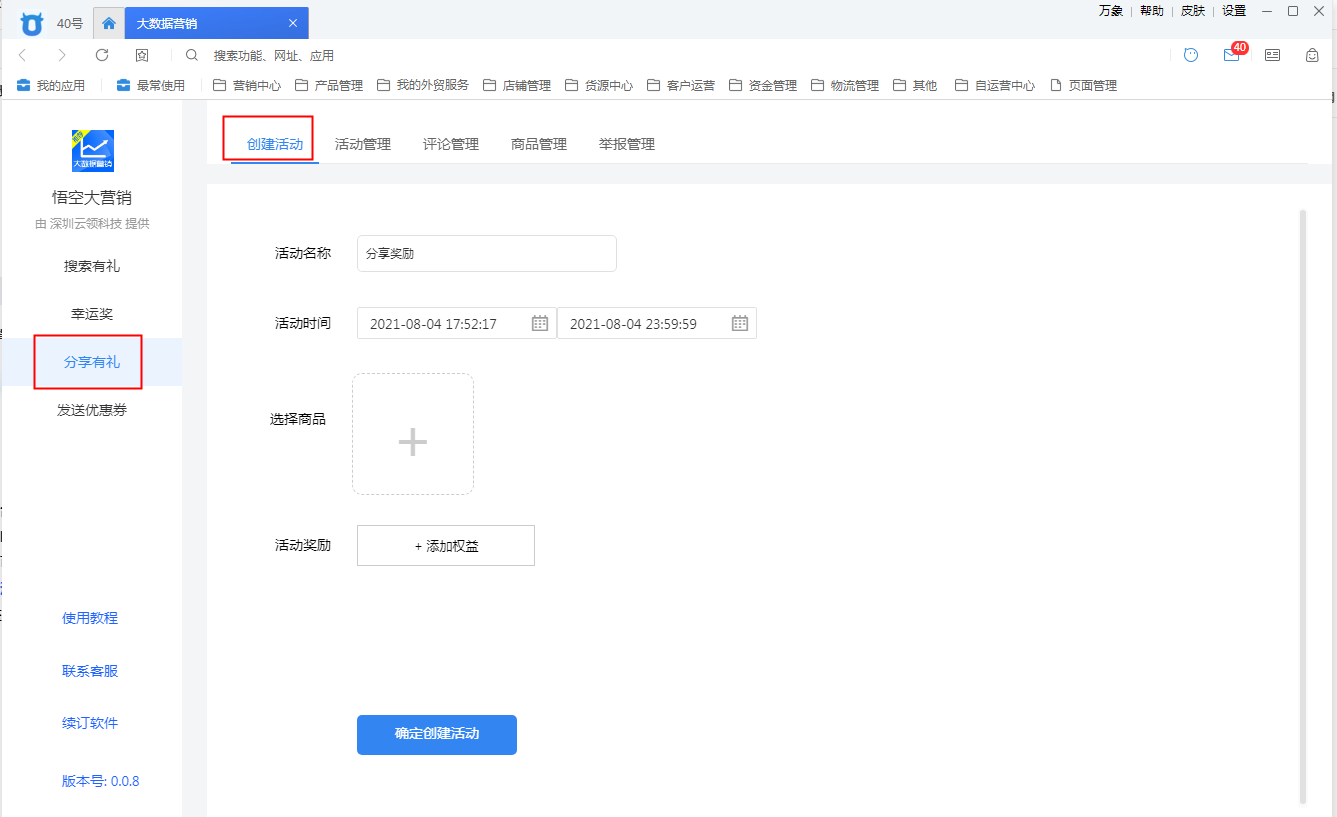Open the 续订软件 link
Viewport: 1337px width, 817px height.
pos(90,723)
